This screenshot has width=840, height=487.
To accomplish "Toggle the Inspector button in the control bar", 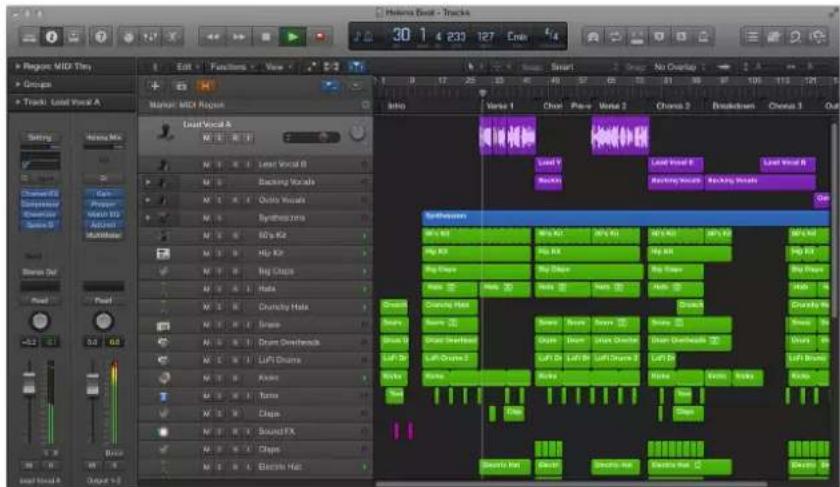I will click(52, 36).
